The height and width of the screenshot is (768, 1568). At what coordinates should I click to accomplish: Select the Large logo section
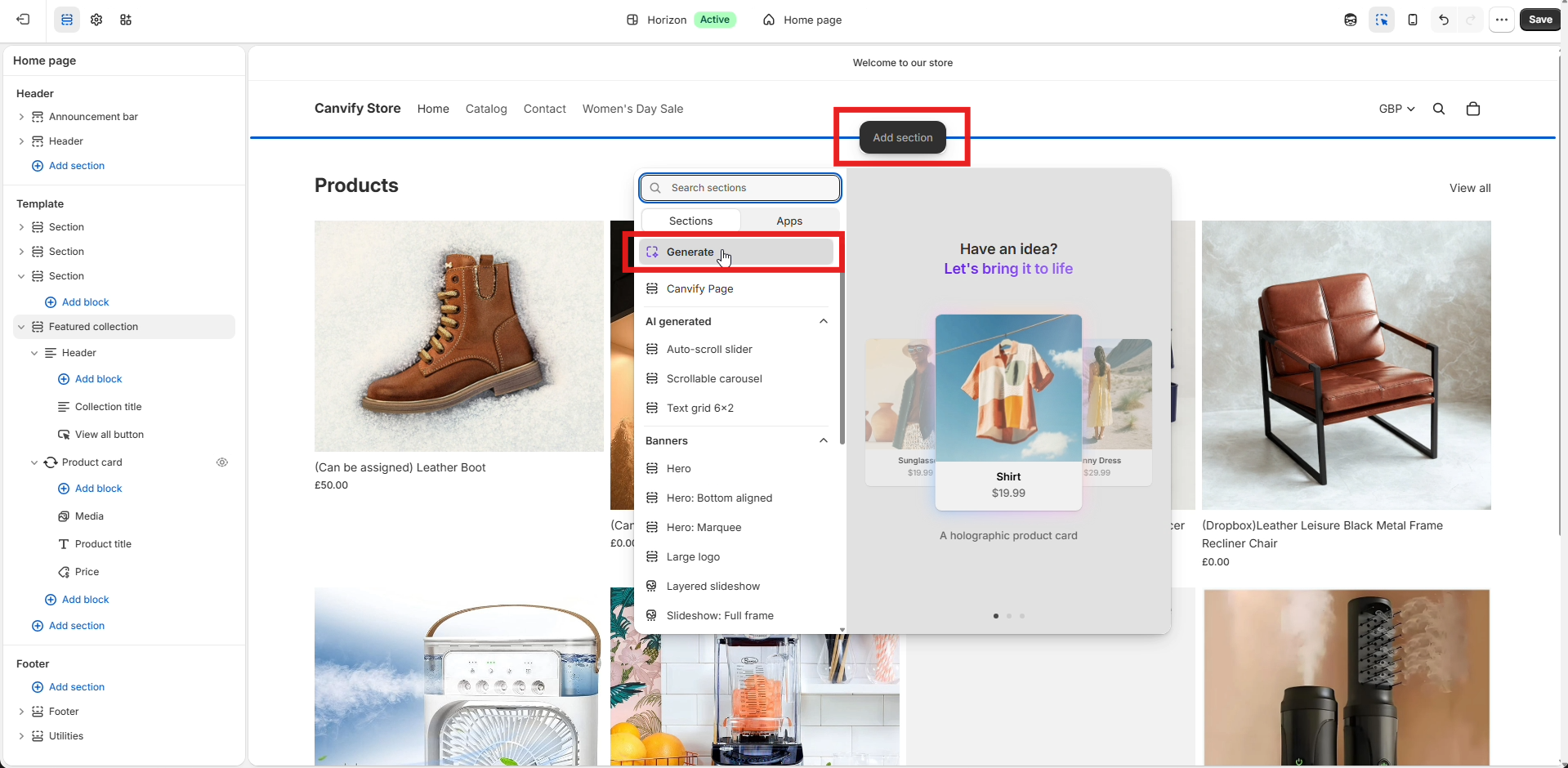coord(735,557)
